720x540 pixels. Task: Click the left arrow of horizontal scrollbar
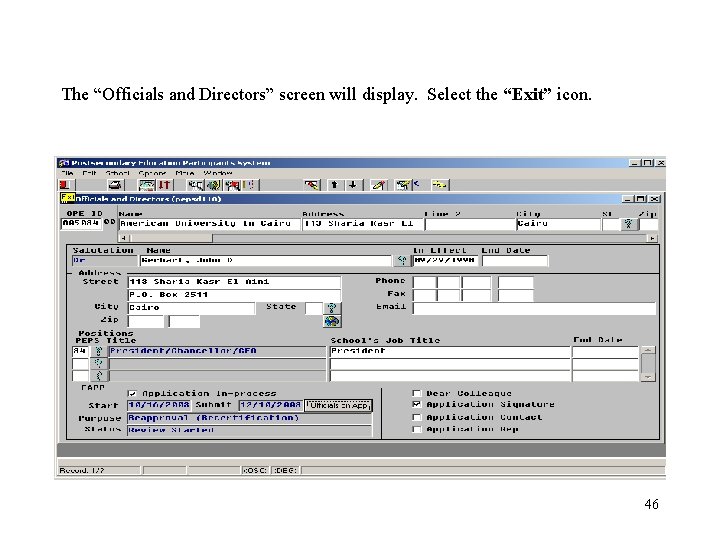coord(123,238)
